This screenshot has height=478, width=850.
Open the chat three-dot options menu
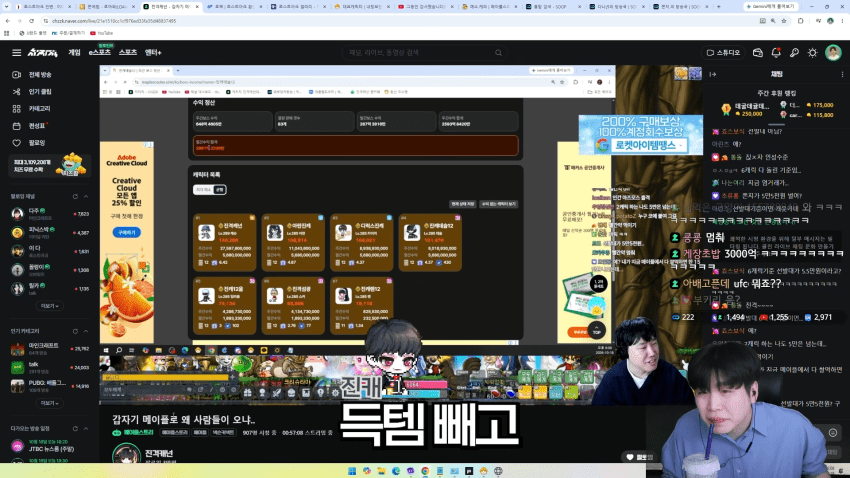(842, 74)
